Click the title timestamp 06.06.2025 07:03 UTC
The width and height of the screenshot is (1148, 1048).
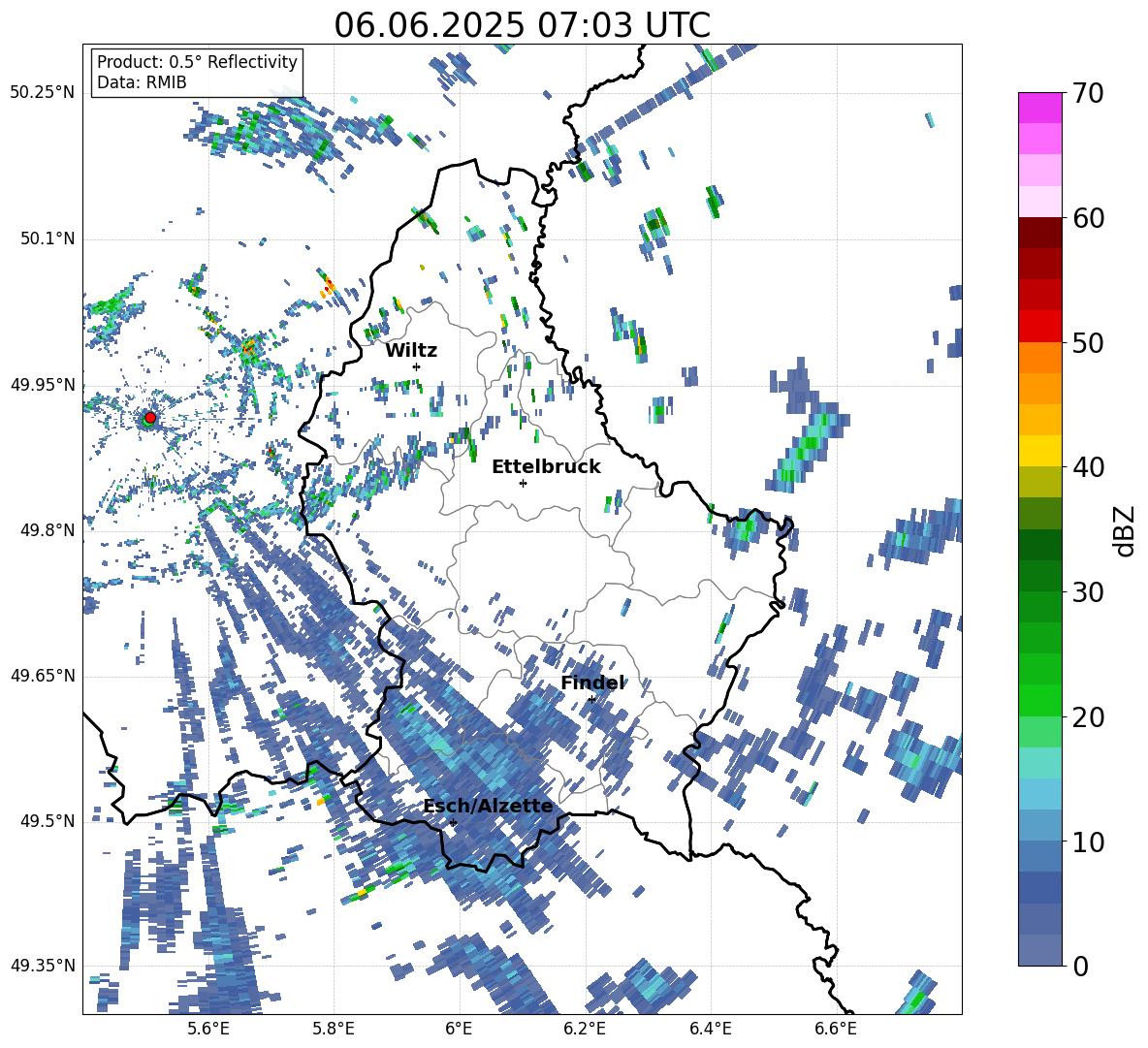coord(522,25)
